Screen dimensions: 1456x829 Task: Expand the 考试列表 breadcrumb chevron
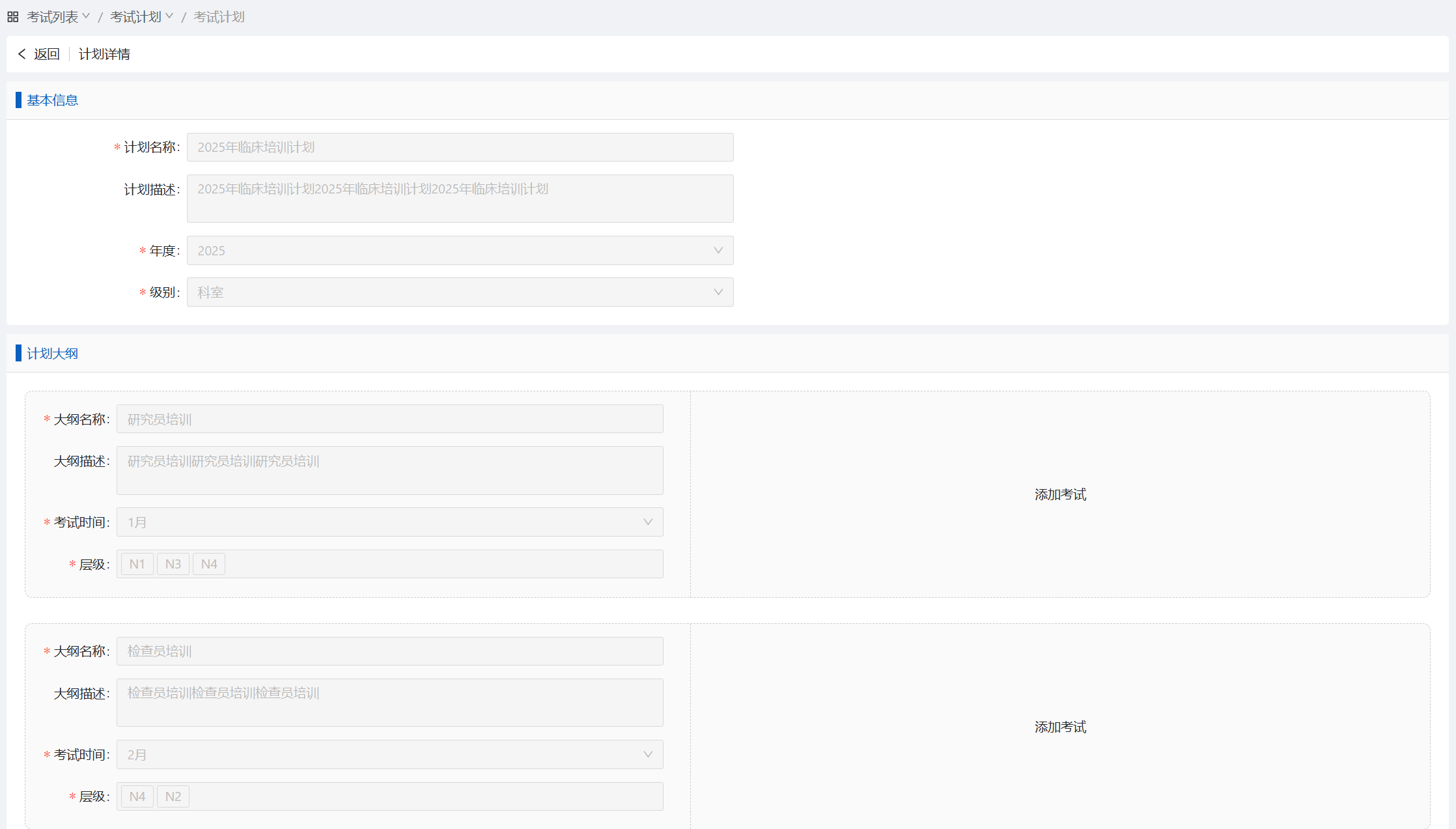pos(86,16)
